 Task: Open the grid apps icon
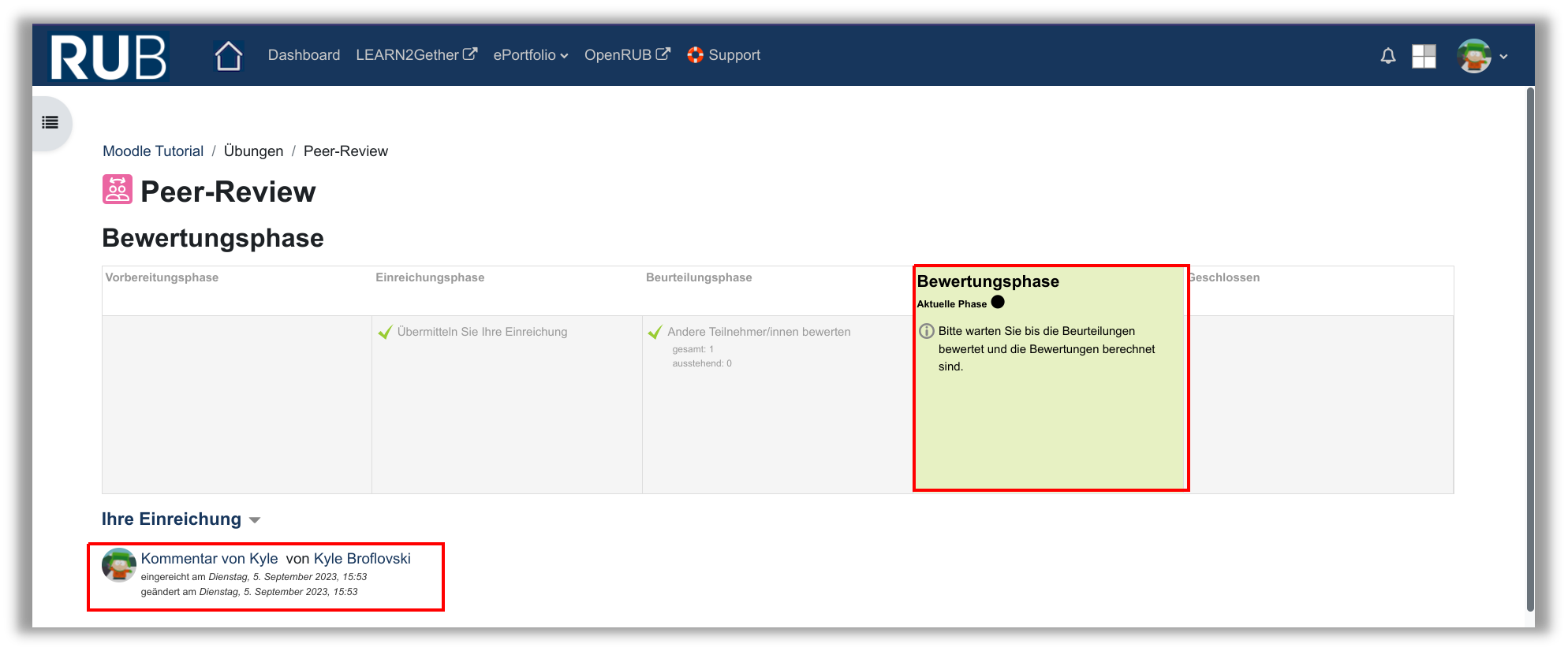click(1423, 56)
